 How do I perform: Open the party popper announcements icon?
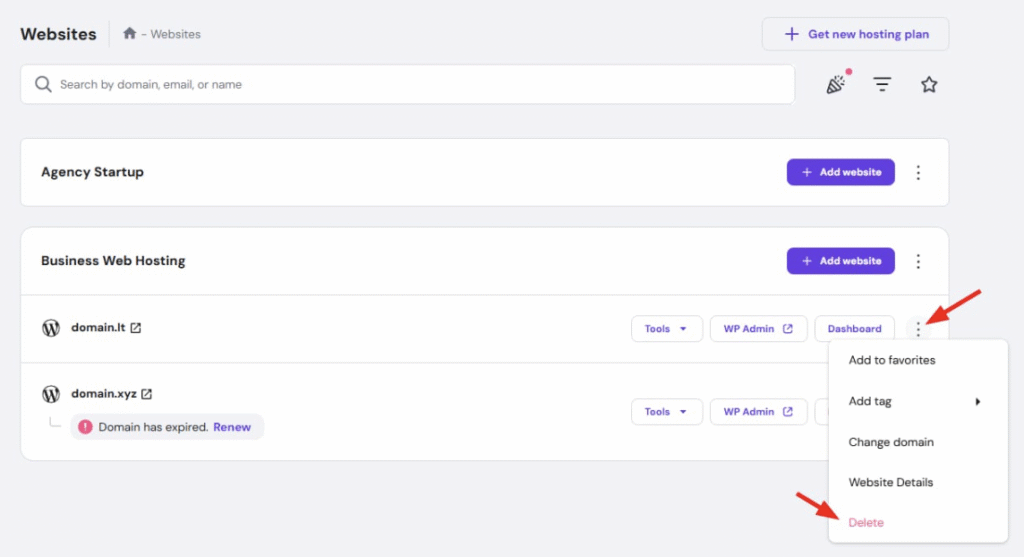click(836, 85)
